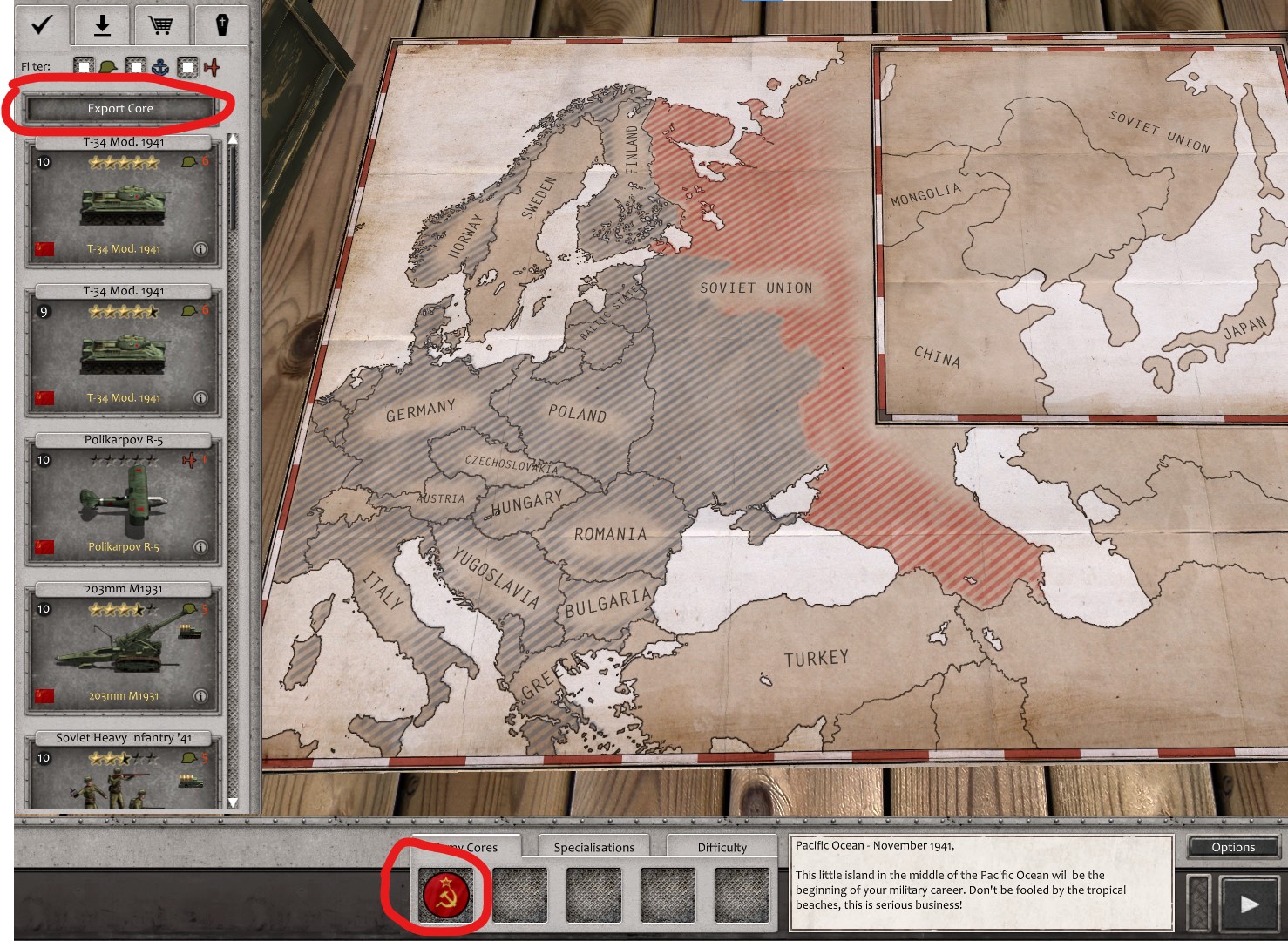Click the FINLAND label on the map
1288x941 pixels.
(632, 150)
